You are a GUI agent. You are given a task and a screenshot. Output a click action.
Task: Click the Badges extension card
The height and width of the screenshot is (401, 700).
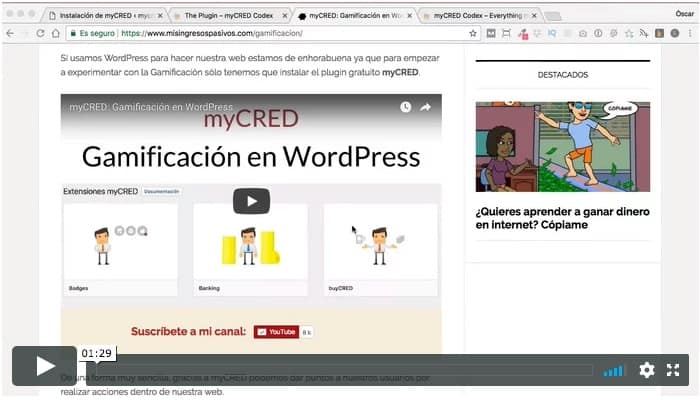(121, 250)
